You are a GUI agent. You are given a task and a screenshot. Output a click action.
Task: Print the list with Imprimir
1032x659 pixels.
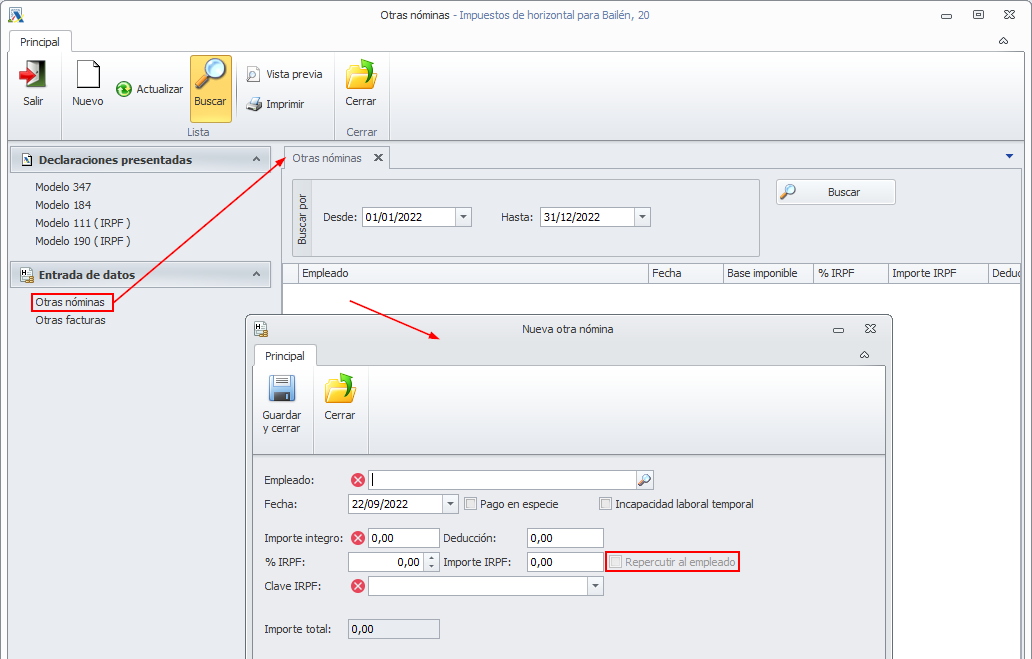coord(253,104)
